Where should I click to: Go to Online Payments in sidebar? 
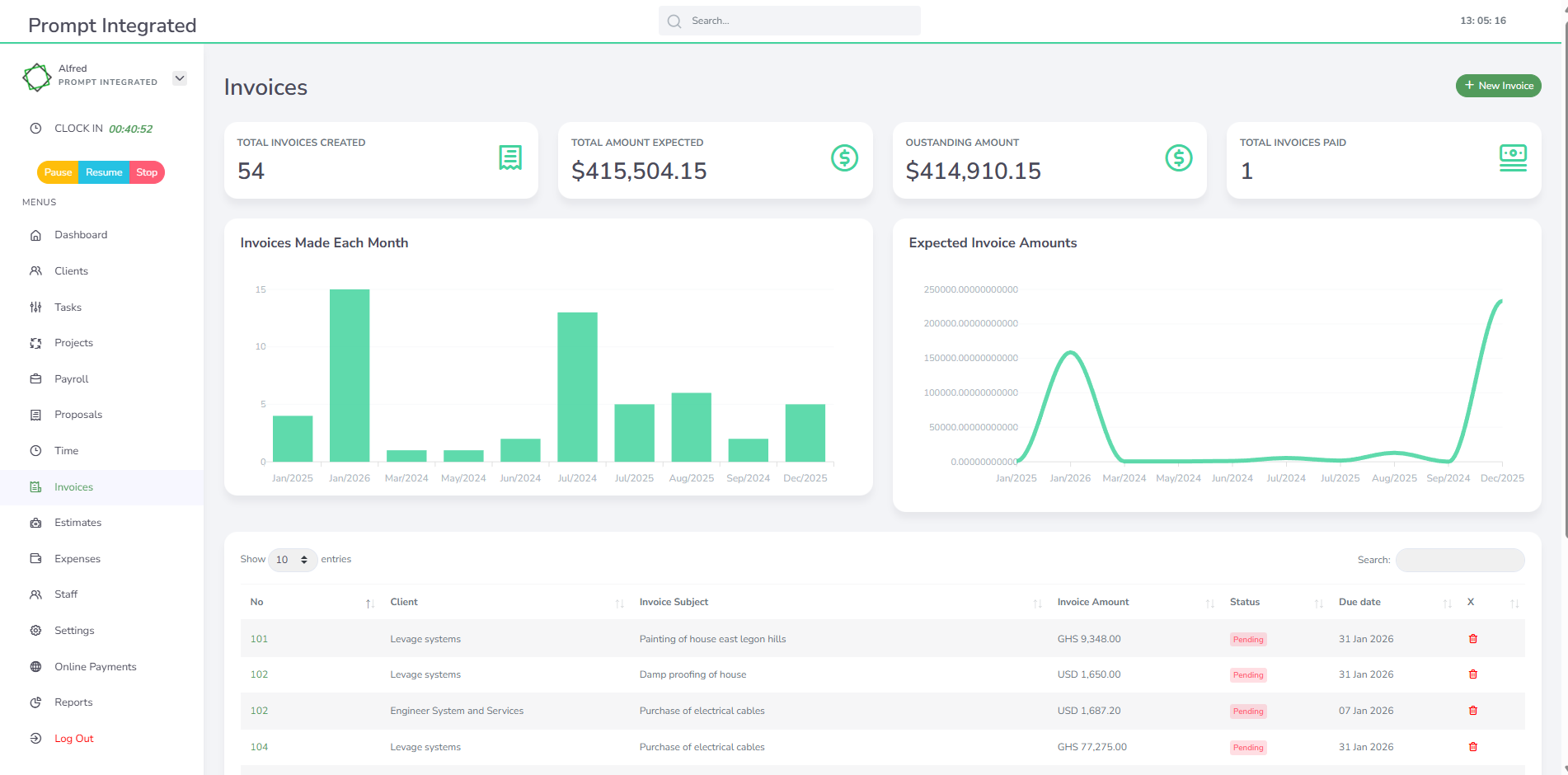[x=95, y=667]
